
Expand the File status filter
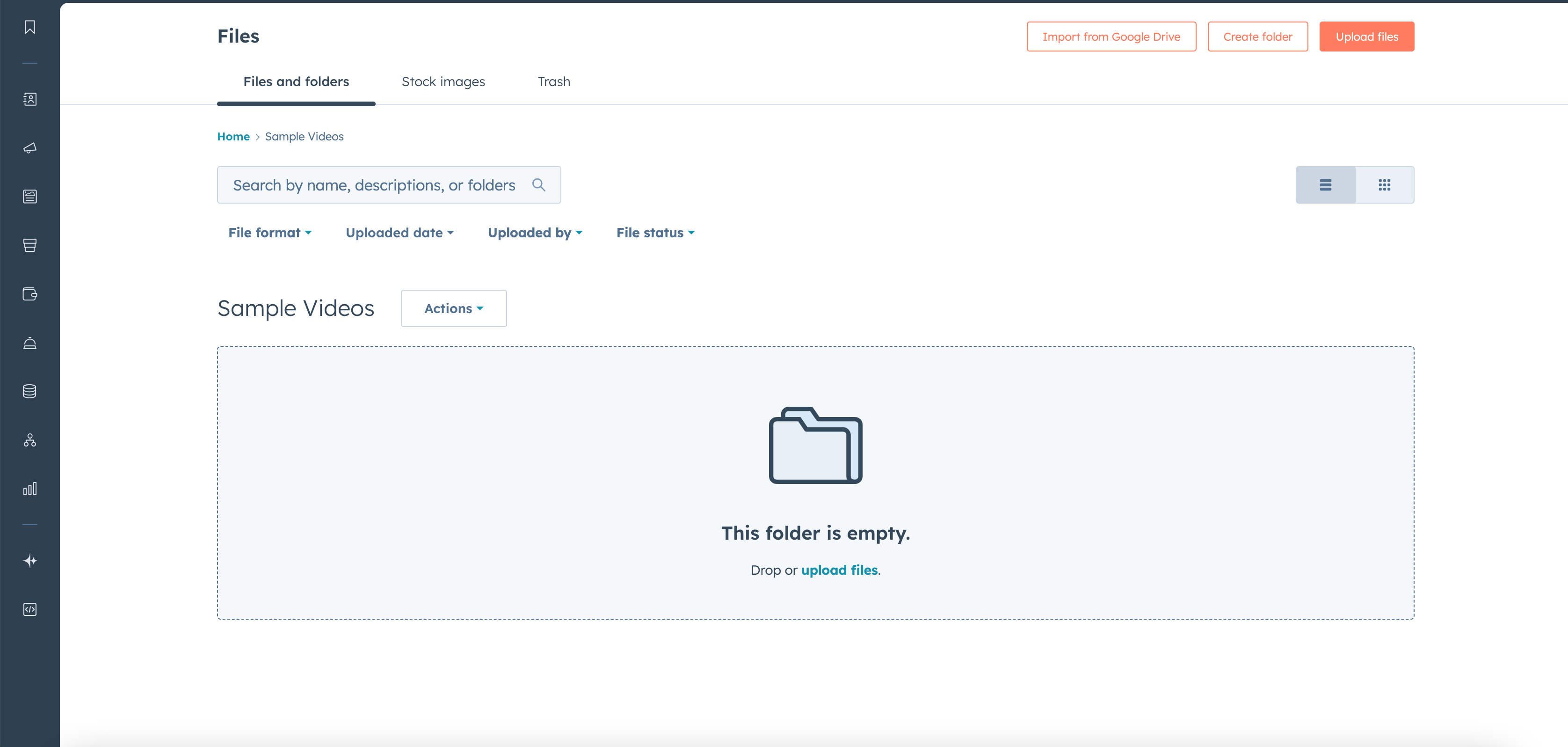tap(655, 233)
